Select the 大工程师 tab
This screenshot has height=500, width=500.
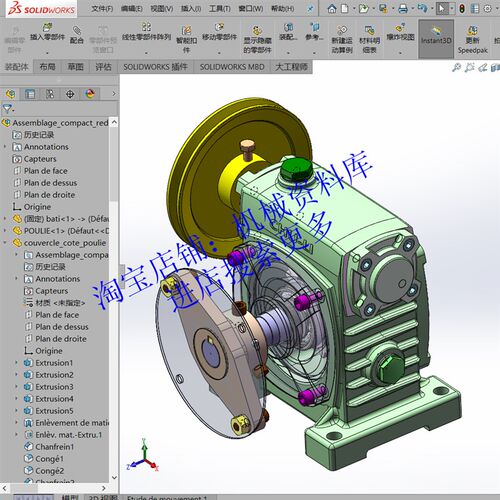291,67
